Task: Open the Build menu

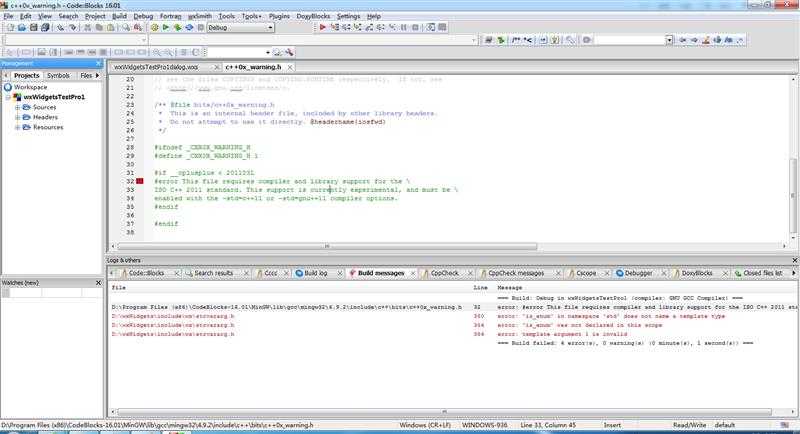Action: point(119,16)
